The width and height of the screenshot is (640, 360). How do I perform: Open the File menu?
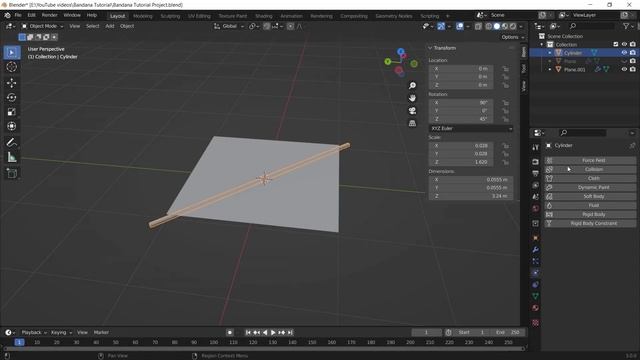tap(18, 15)
